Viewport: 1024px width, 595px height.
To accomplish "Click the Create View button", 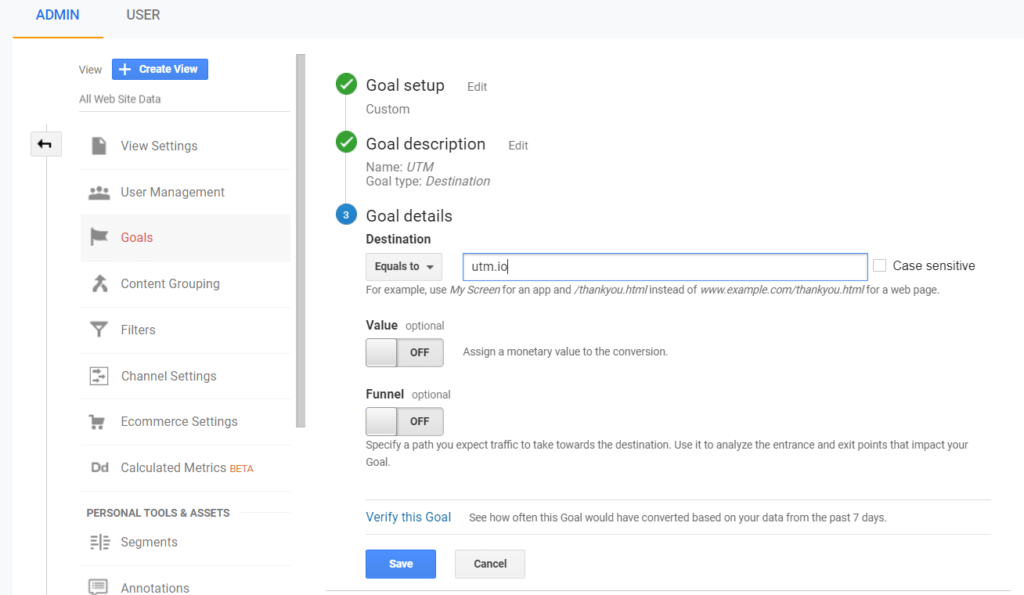I will coord(159,68).
